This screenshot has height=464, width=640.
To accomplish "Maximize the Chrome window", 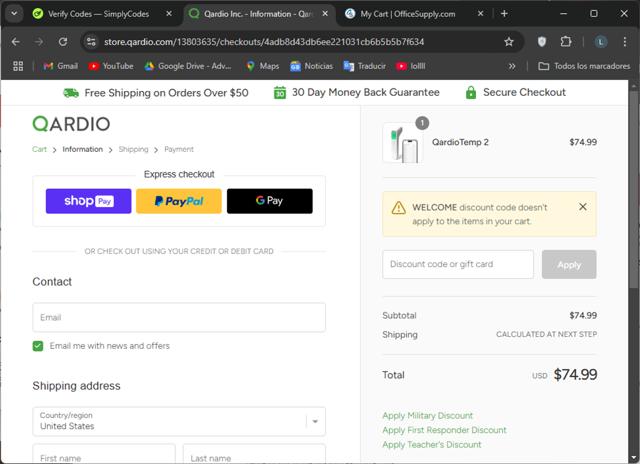I will tap(594, 14).
